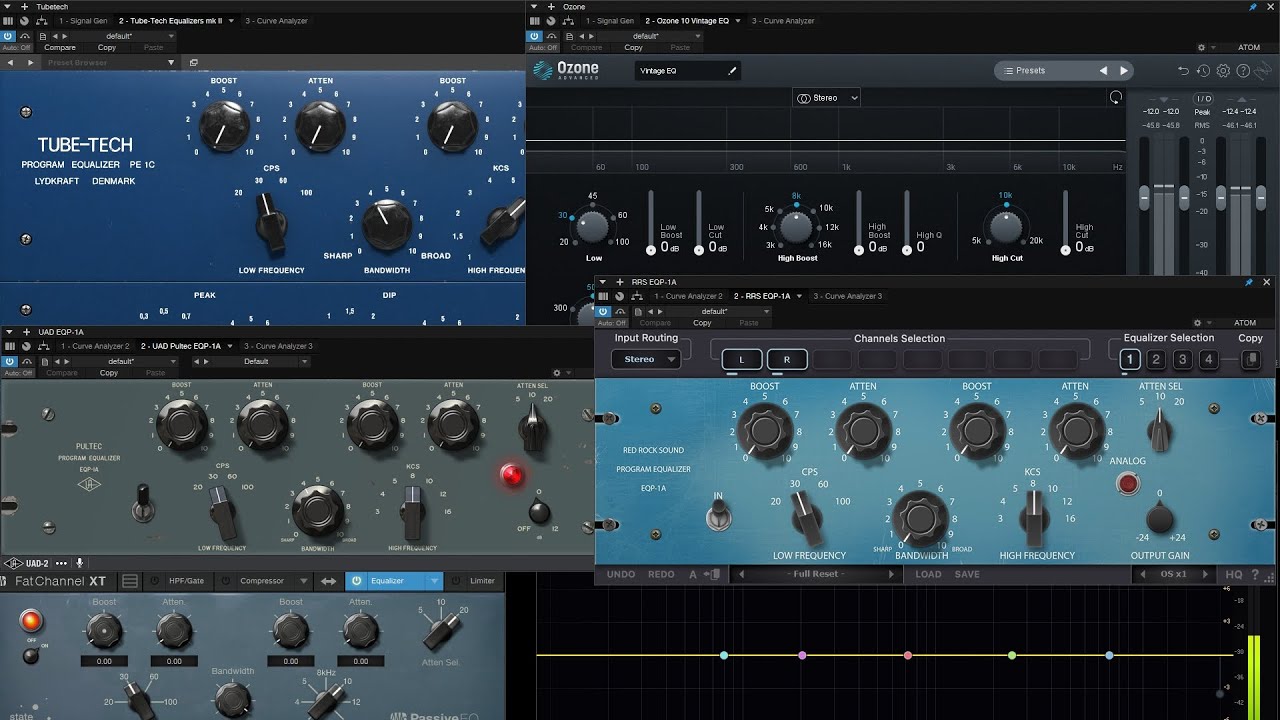Click Ozone reset circular arrow icon
This screenshot has width=1280, height=720.
(x=1115, y=97)
